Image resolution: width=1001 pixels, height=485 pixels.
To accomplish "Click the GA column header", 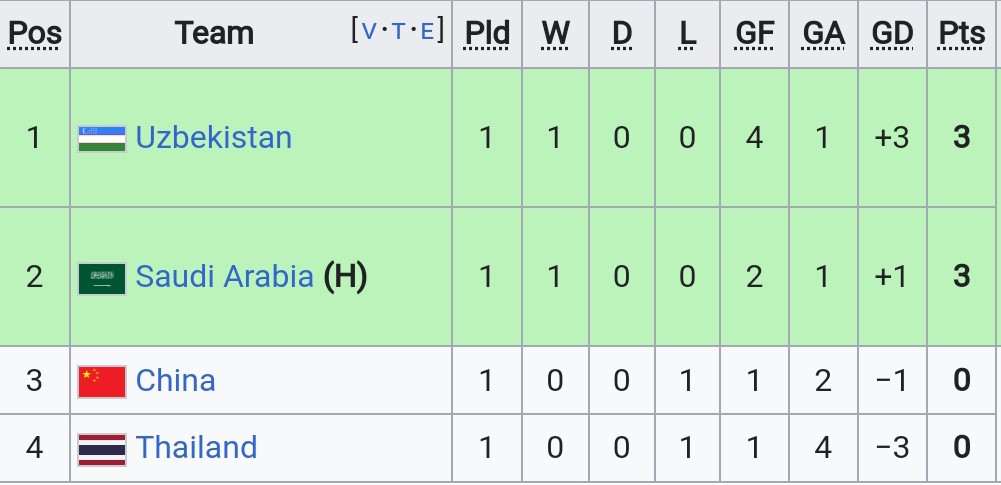I will coord(824,34).
